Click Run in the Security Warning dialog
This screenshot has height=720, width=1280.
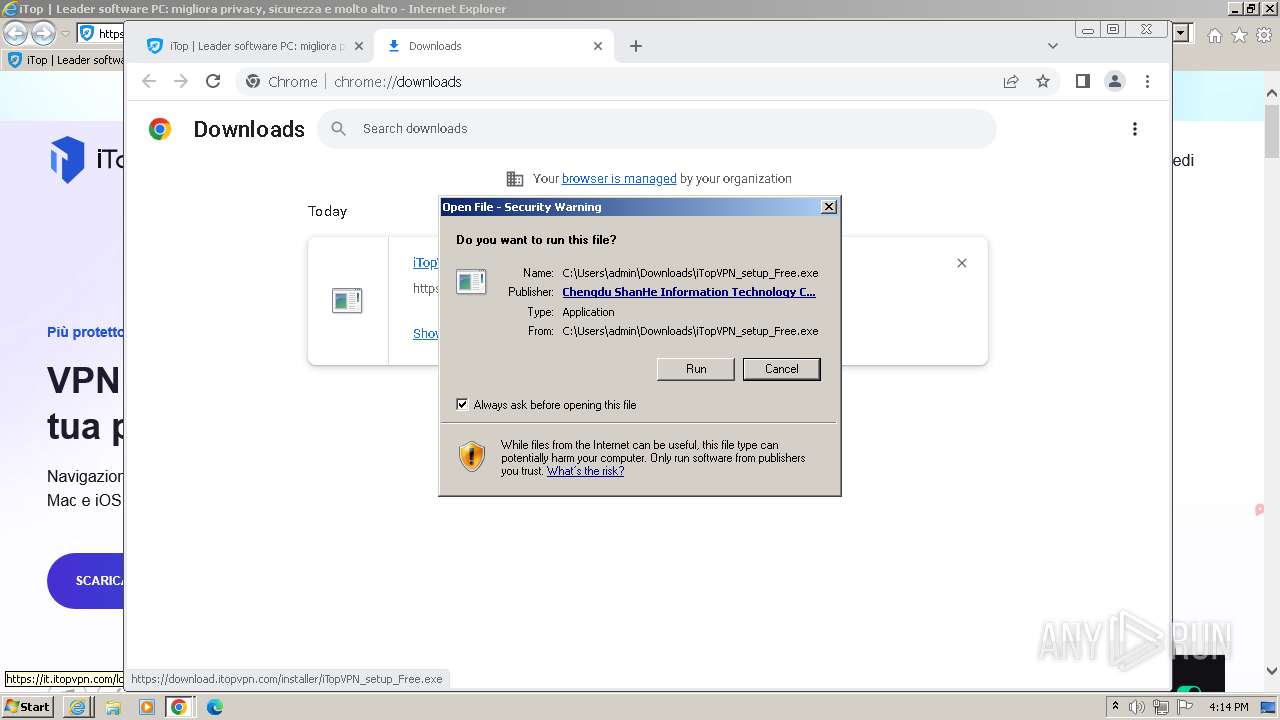(696, 369)
